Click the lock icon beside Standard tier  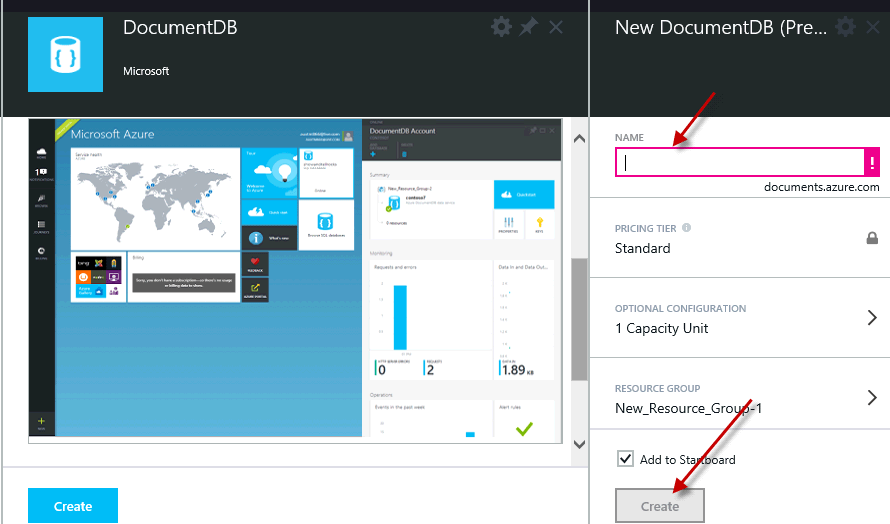(872, 238)
